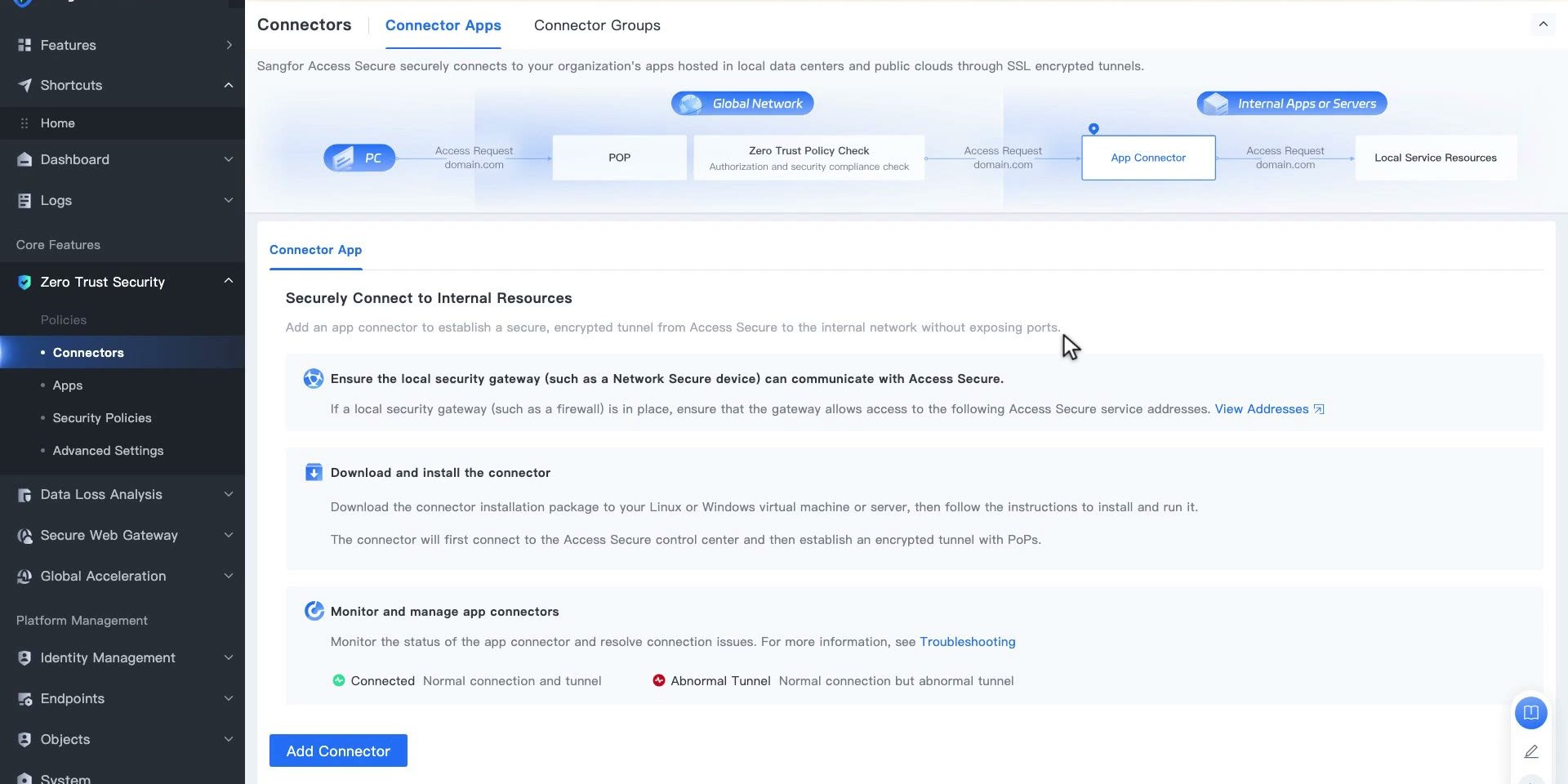Click the Data Loss Analysis icon
1568x784 pixels.
24,494
